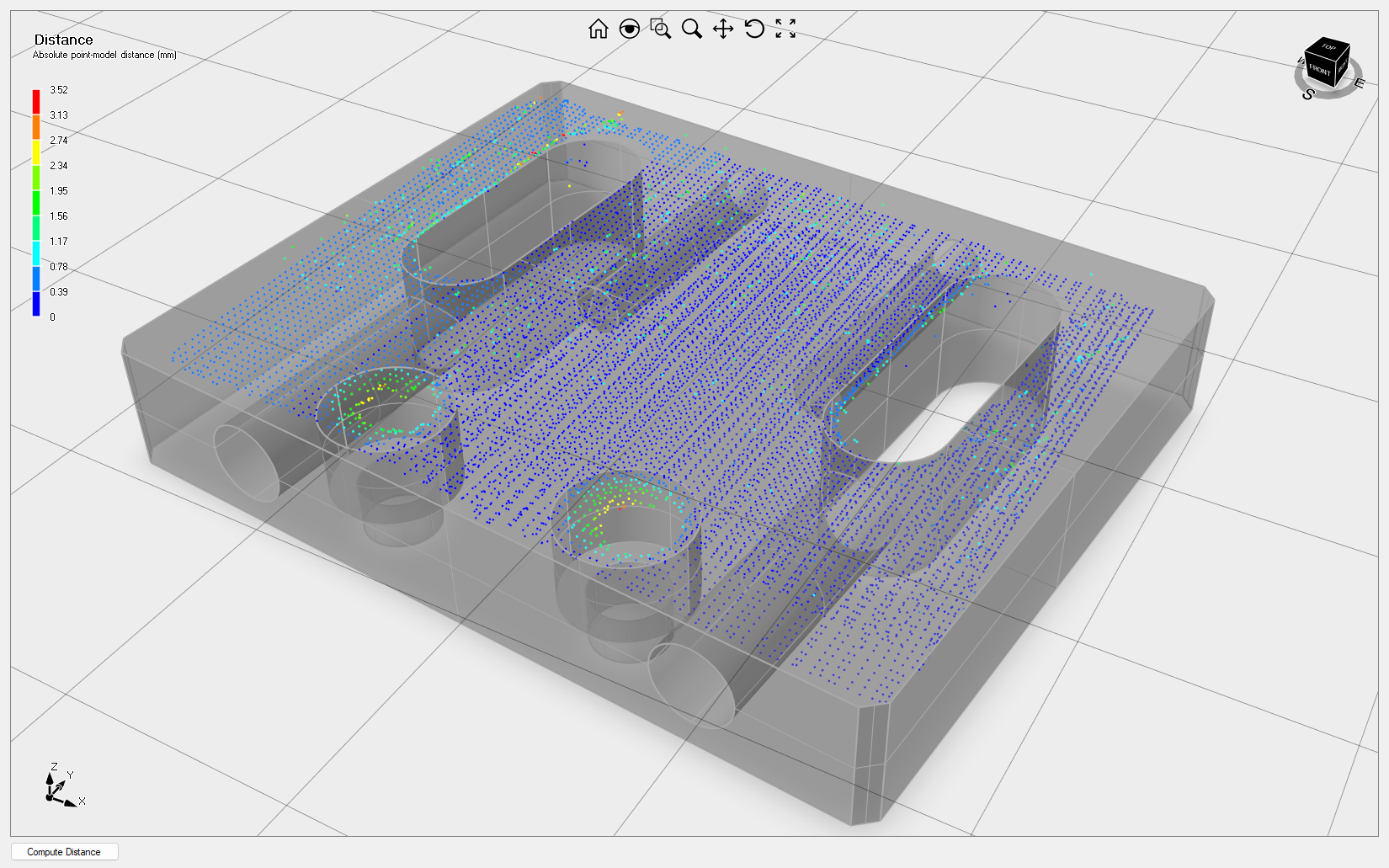Select the rotate view tool
Screen dimensions: 1389x868
(753, 29)
